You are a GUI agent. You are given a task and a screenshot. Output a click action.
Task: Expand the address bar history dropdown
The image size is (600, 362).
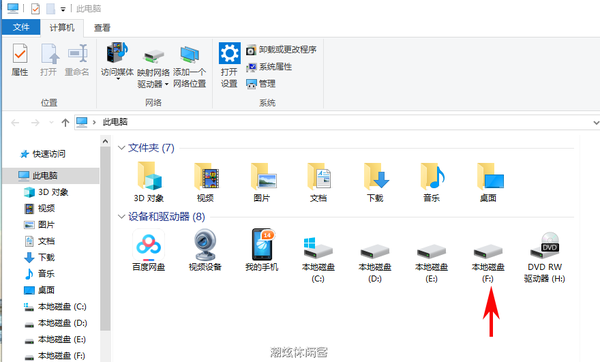596,122
